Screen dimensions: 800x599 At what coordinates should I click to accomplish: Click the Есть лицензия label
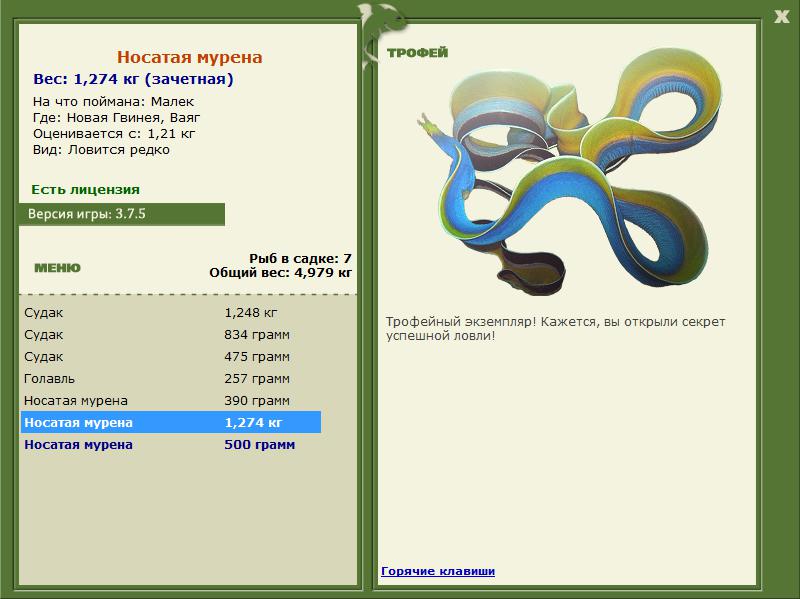tap(86, 190)
